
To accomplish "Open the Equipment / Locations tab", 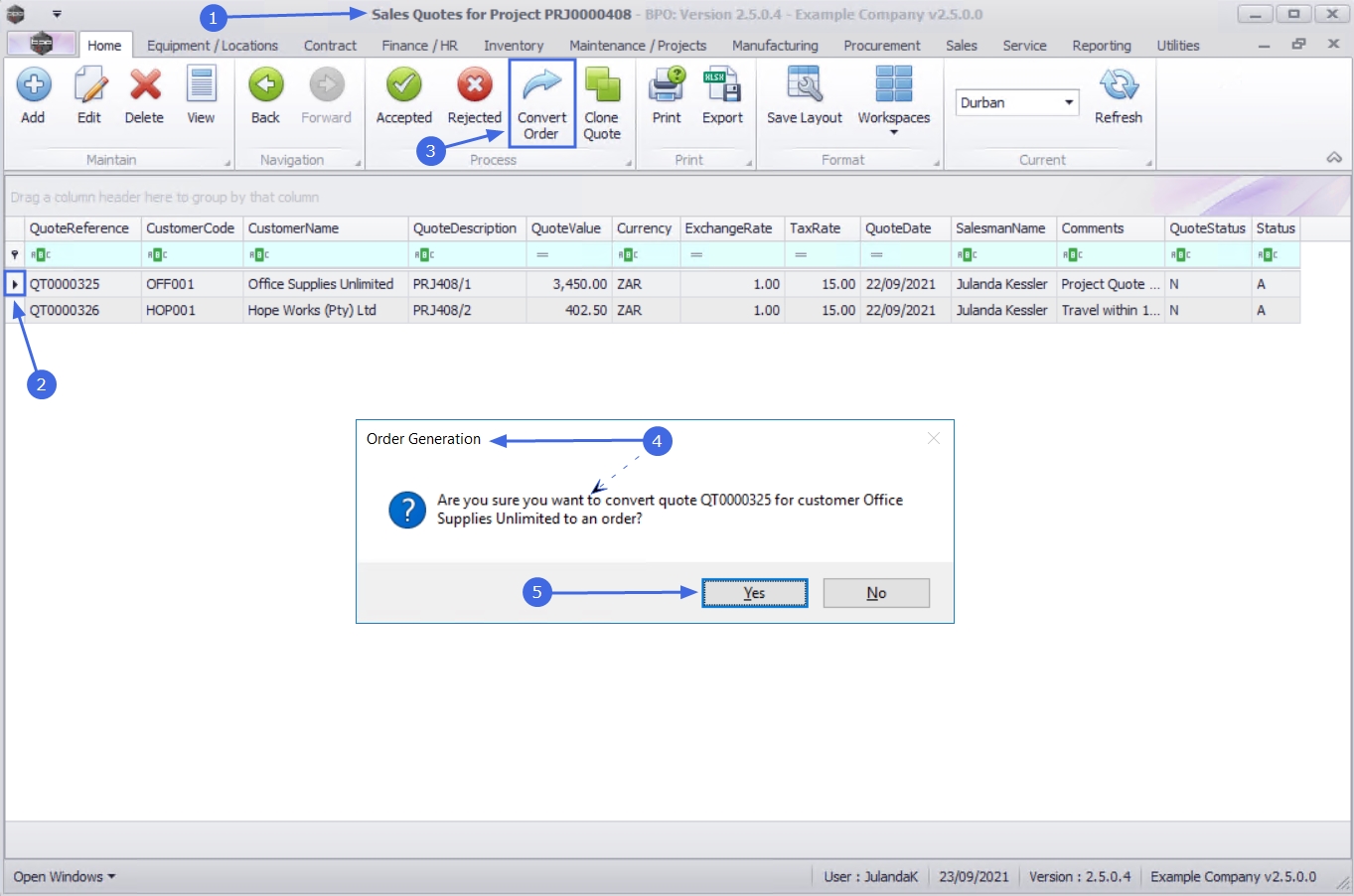I will point(213,46).
